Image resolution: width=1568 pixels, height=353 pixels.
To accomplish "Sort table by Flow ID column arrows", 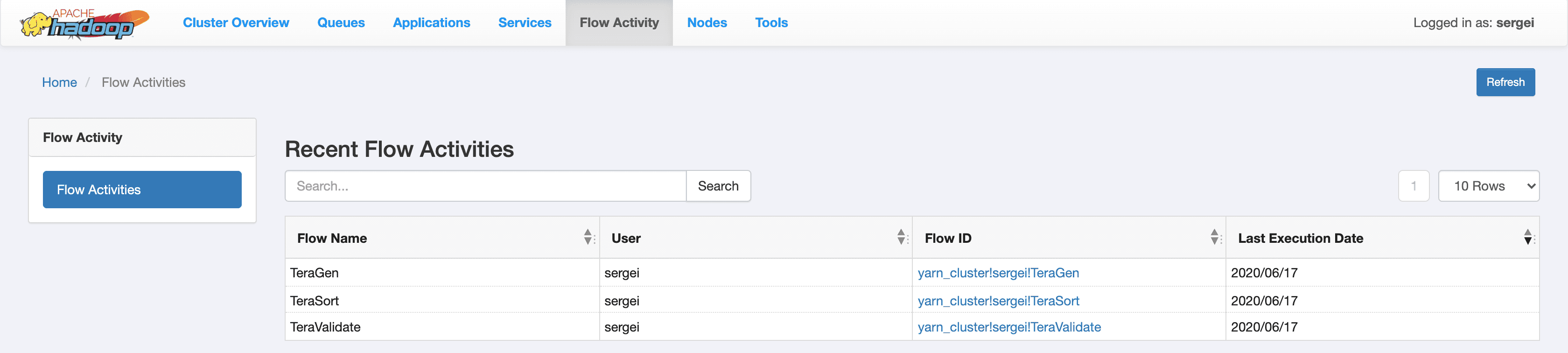I will tap(1215, 237).
